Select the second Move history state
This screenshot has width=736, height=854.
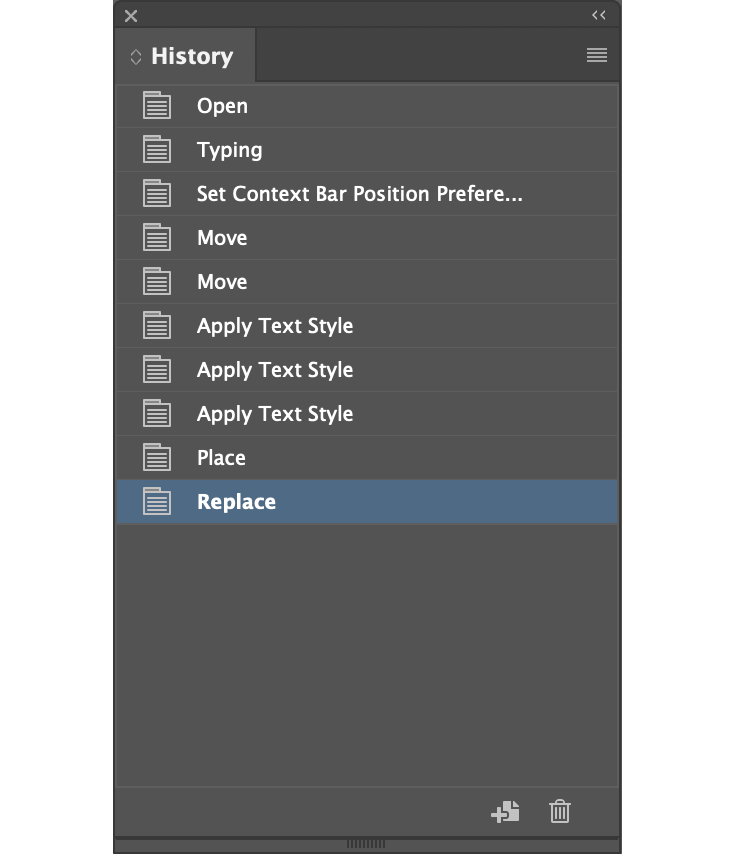coord(222,282)
